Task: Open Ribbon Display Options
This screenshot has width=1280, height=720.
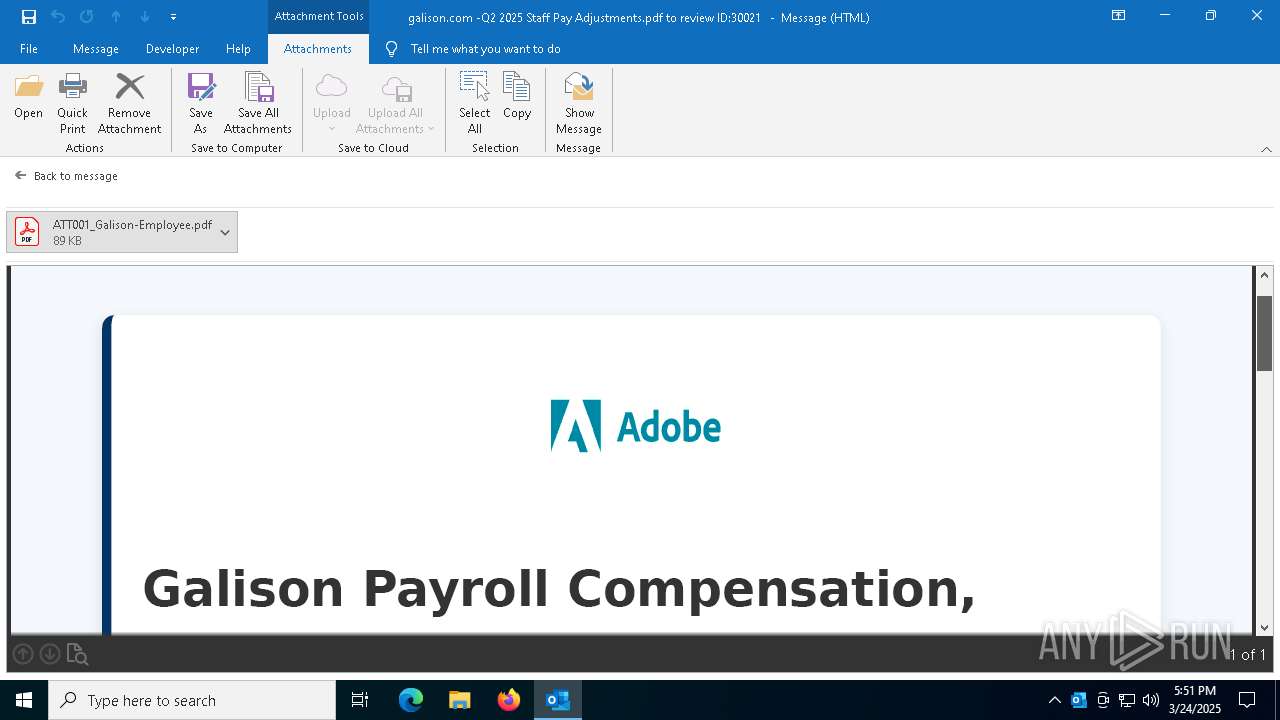Action: point(1119,16)
